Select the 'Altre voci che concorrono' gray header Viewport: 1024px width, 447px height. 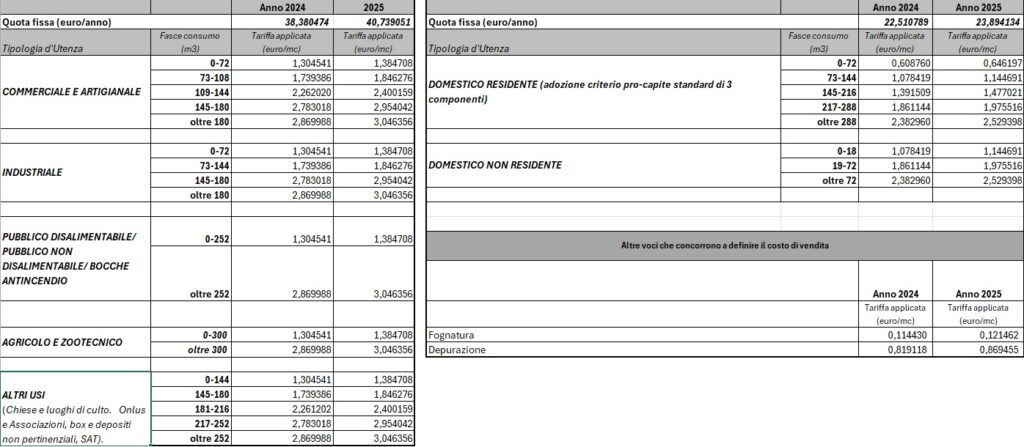point(724,245)
